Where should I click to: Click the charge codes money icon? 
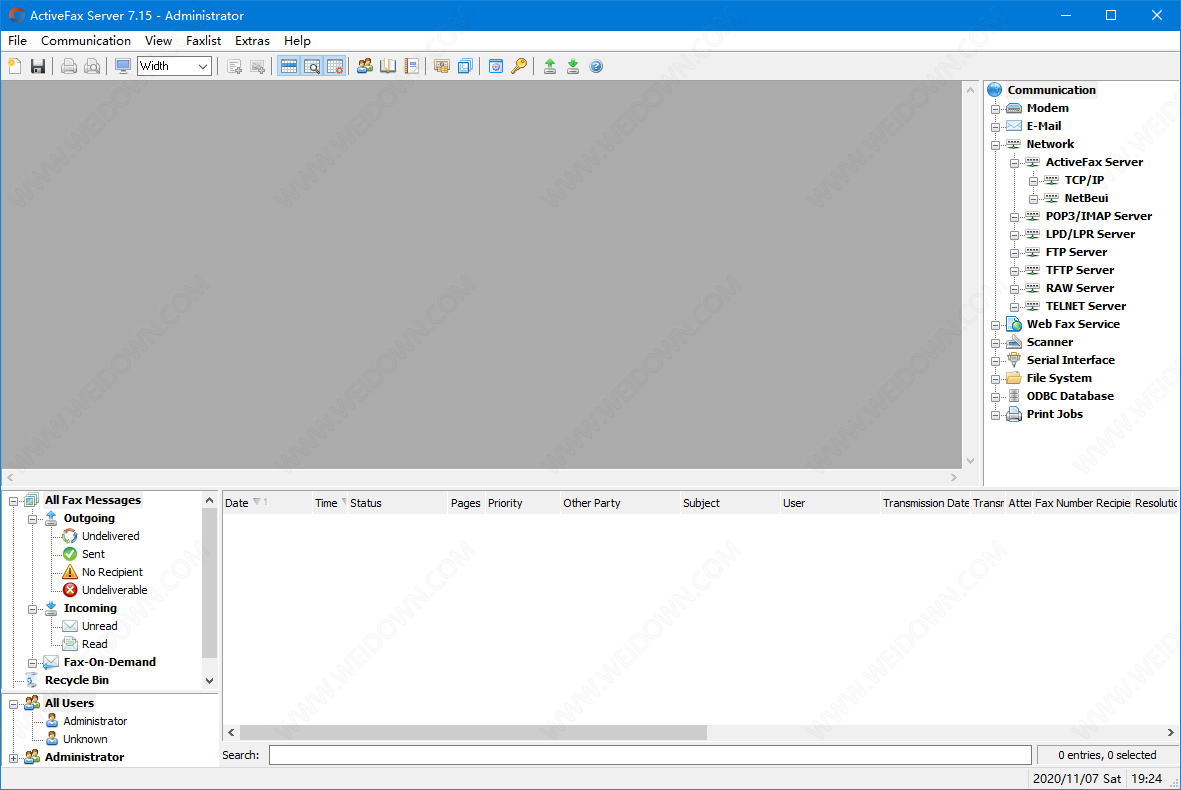[442, 66]
